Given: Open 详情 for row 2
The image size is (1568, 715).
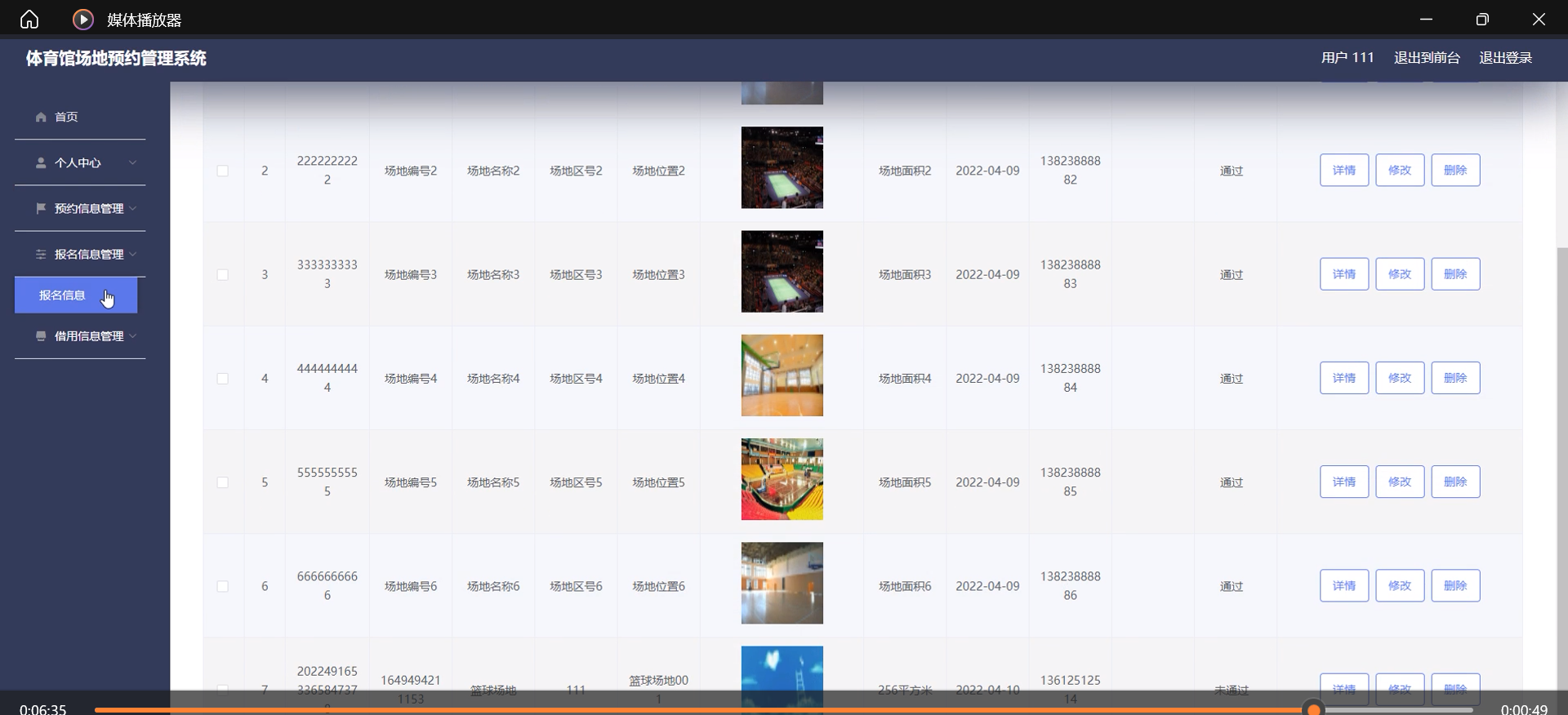Looking at the screenshot, I should tap(1344, 170).
